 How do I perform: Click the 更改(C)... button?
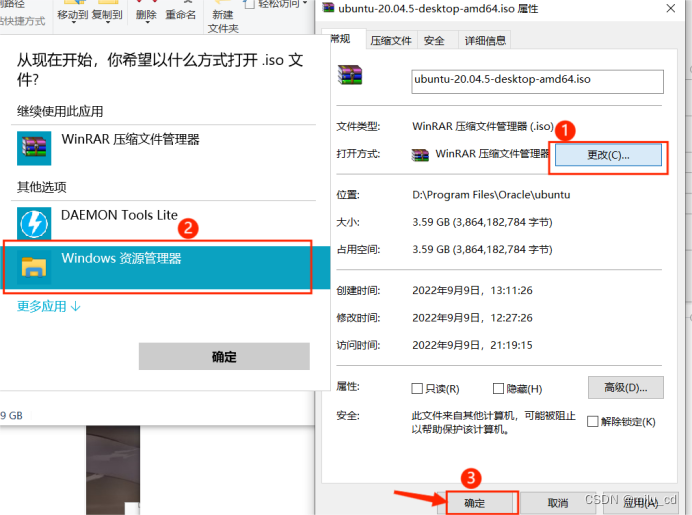click(x=608, y=155)
